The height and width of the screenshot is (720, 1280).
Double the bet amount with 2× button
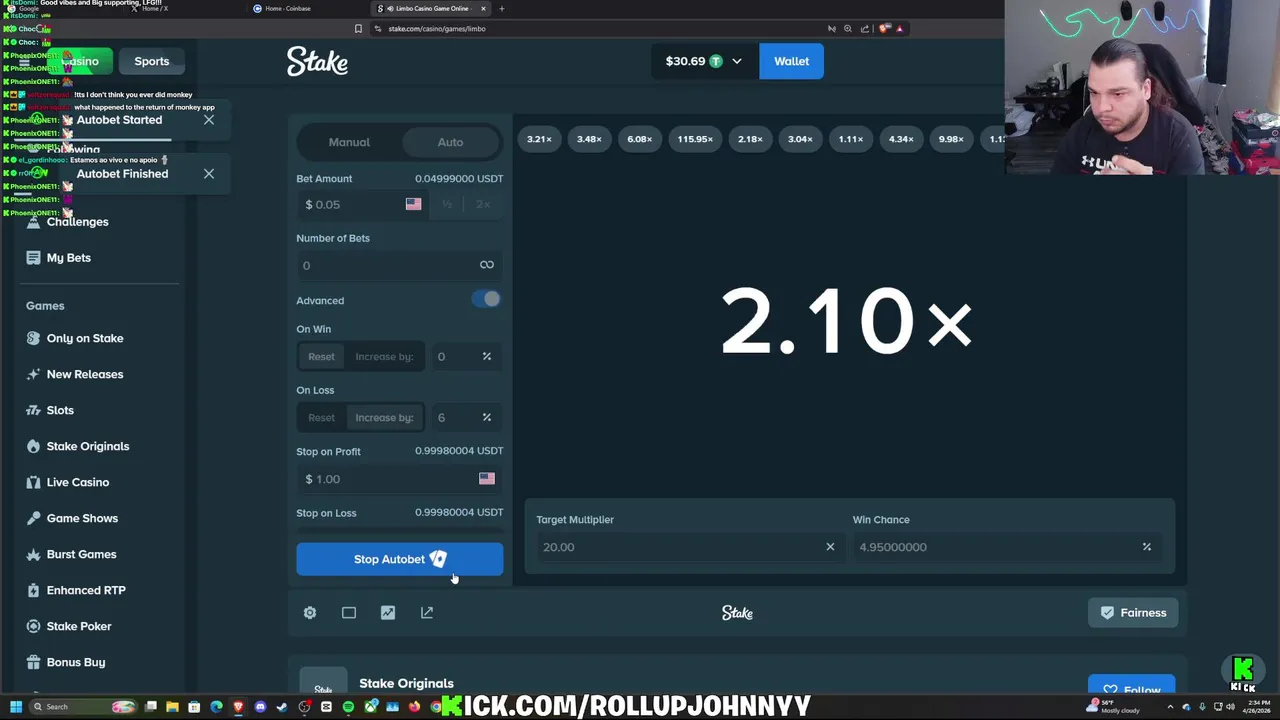[x=483, y=204]
